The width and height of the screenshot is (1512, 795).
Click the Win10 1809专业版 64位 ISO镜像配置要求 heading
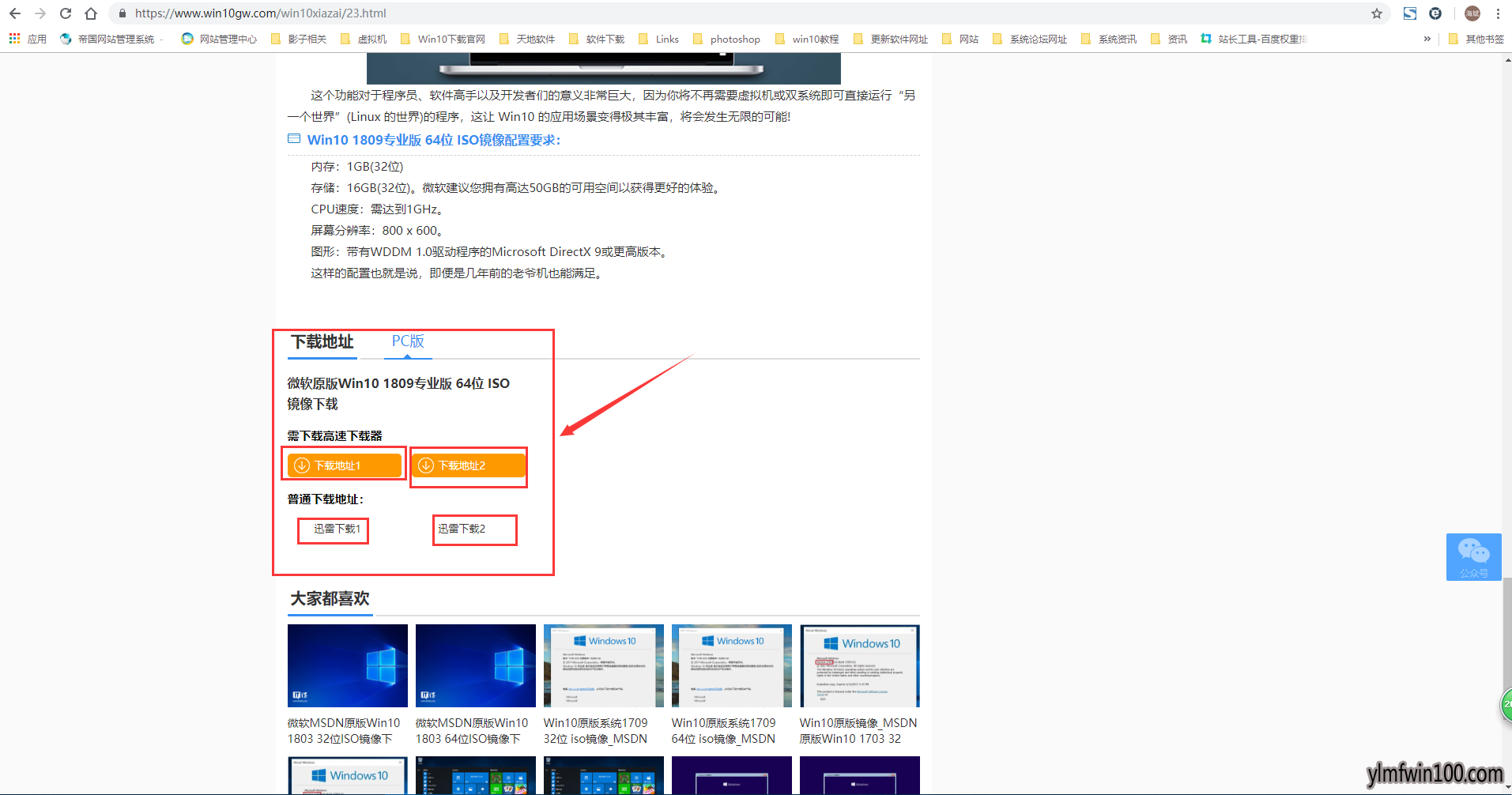[434, 140]
